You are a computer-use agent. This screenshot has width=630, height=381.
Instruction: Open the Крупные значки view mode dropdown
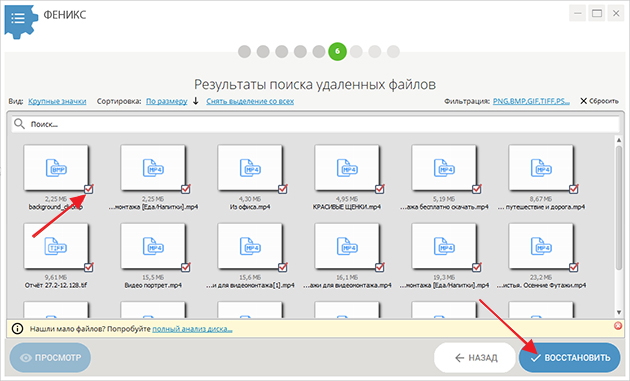tap(57, 101)
